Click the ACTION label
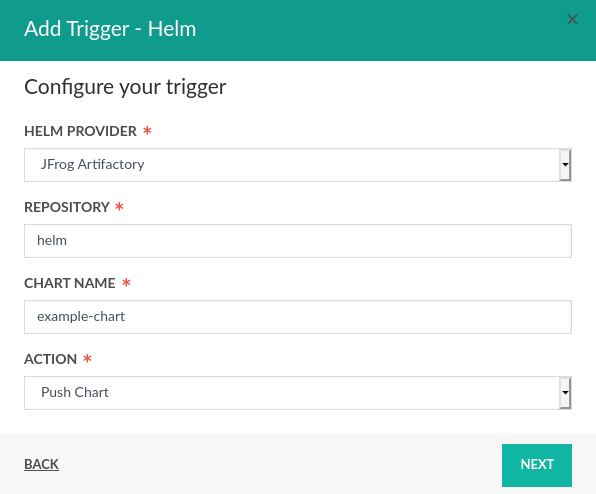The width and height of the screenshot is (596, 494). click(51, 359)
